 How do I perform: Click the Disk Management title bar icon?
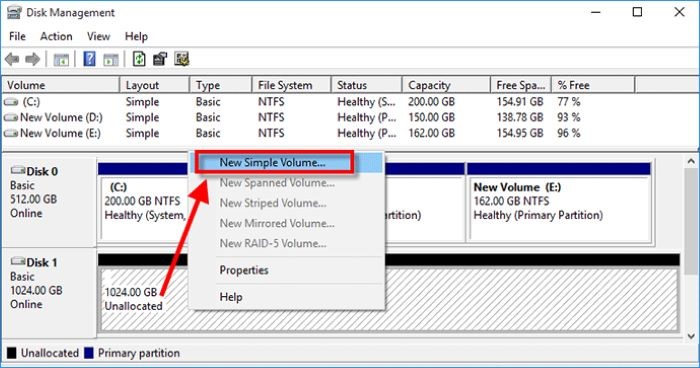pyautogui.click(x=14, y=12)
